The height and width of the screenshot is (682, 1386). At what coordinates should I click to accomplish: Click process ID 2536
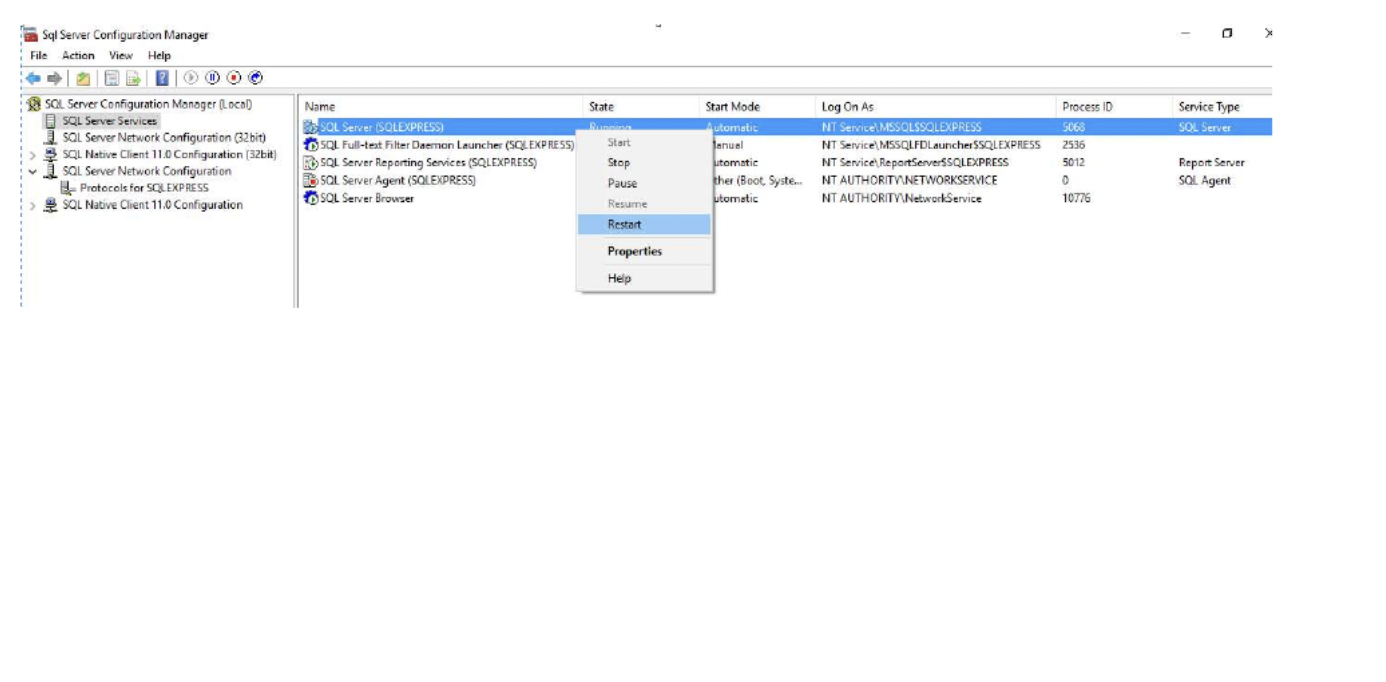click(1073, 145)
